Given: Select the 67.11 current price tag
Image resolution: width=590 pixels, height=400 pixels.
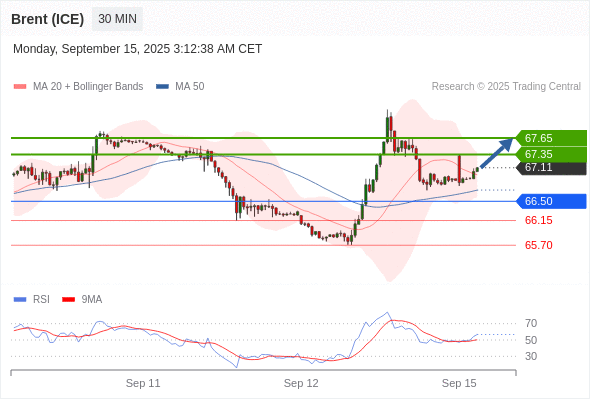Looking at the screenshot, I should point(550,168).
